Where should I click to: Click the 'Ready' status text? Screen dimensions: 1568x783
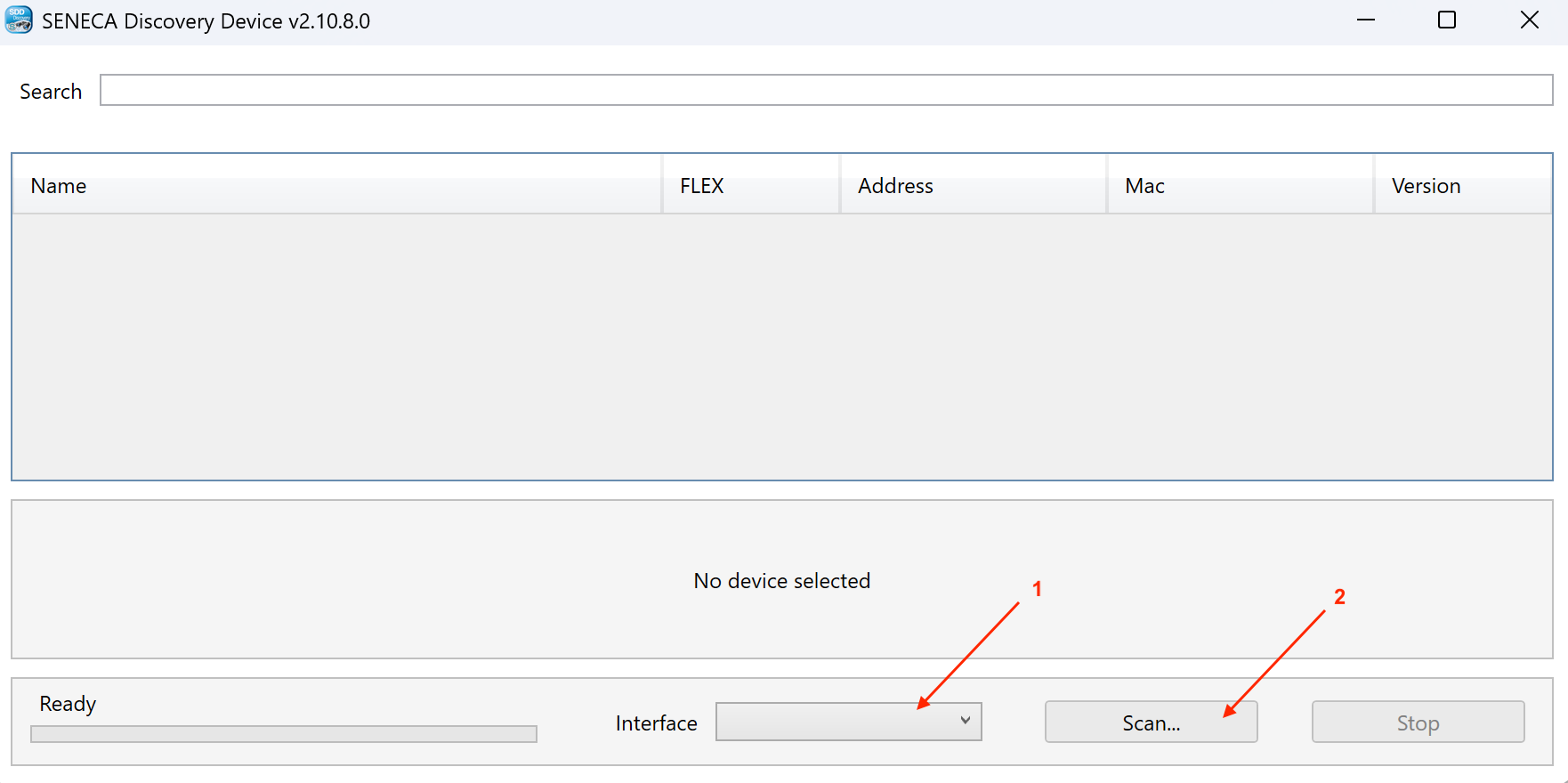click(68, 704)
